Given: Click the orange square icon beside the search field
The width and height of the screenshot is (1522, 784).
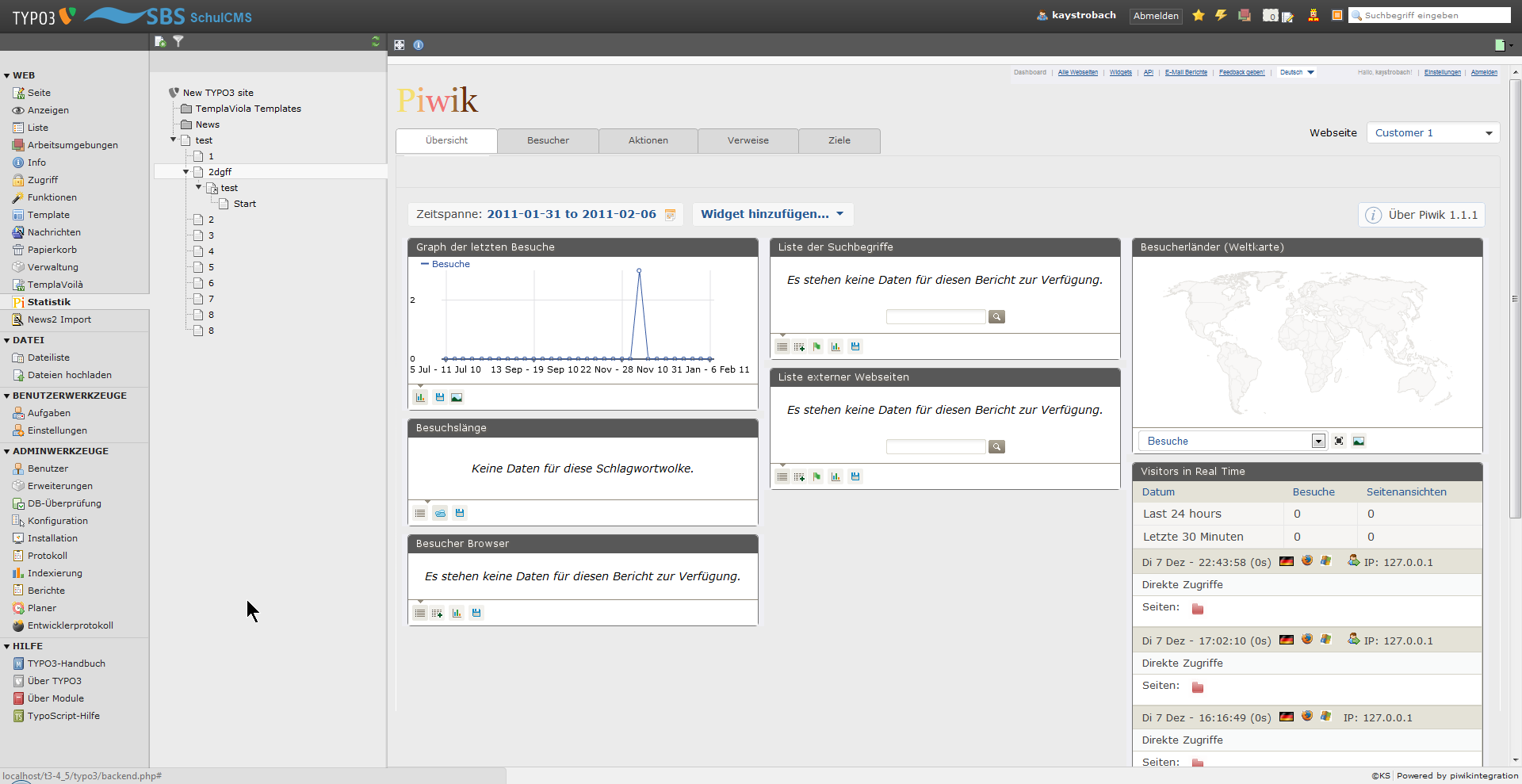Looking at the screenshot, I should 1337,15.
